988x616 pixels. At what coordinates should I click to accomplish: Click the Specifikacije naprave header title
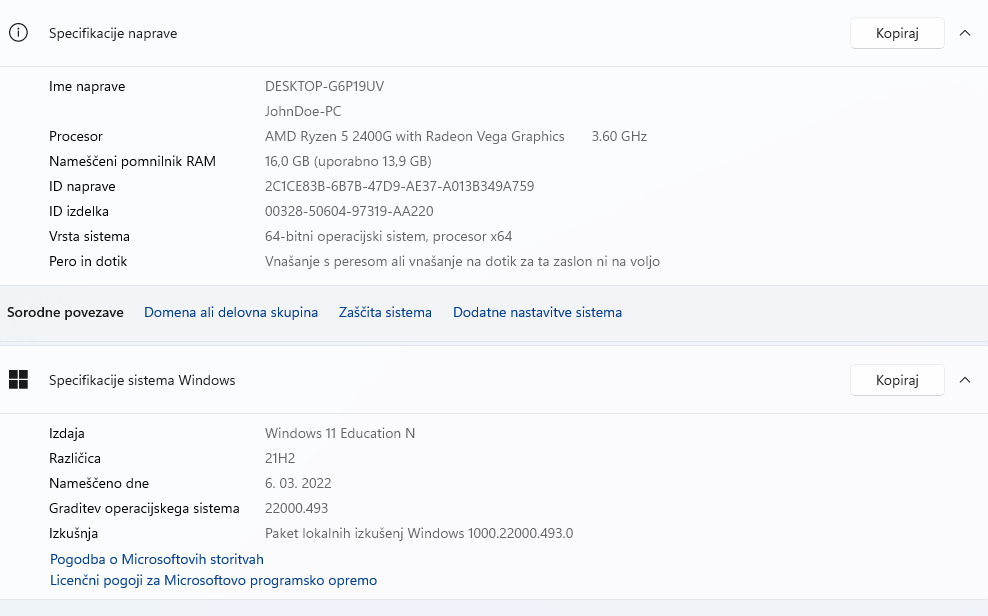113,33
